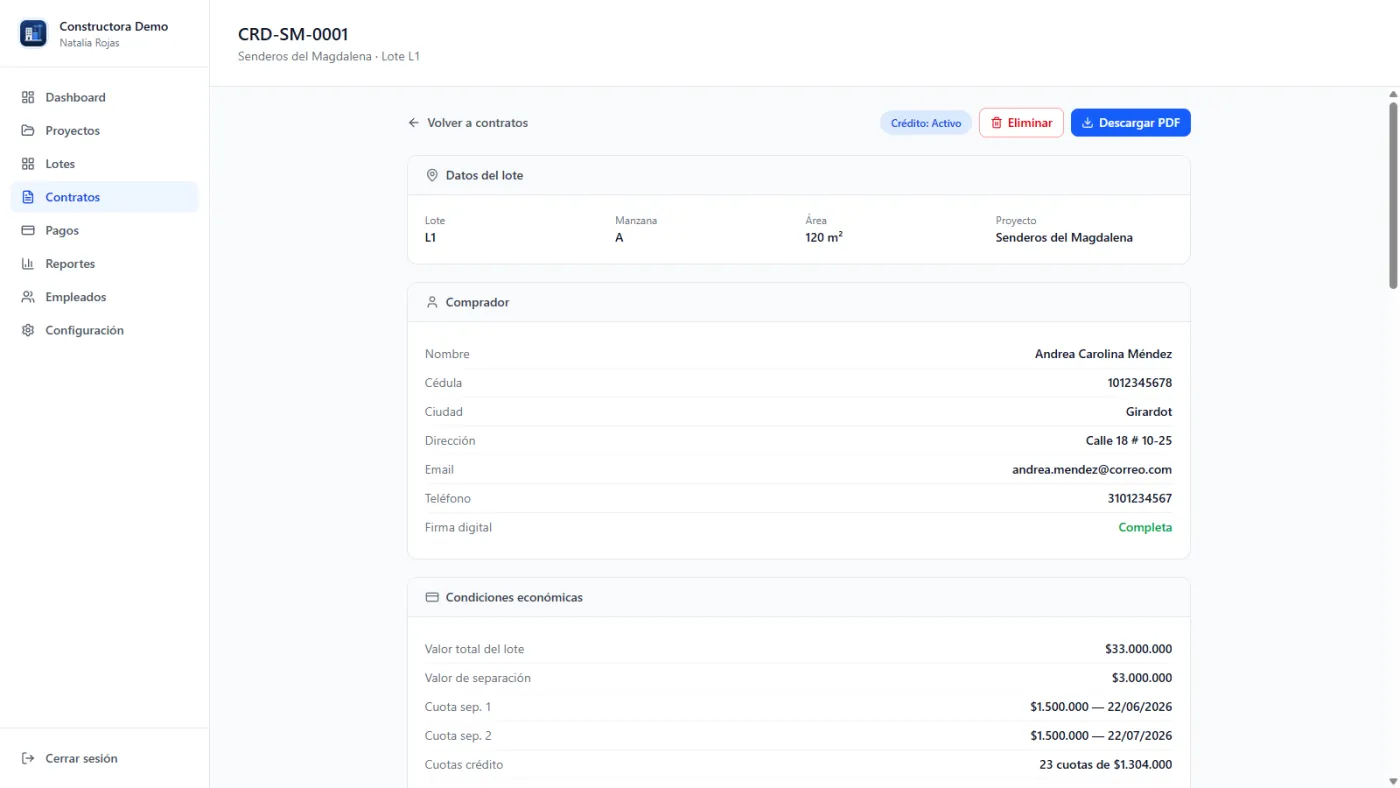Image resolution: width=1400 pixels, height=788 pixels.
Task: Click the Completa digital signature status
Action: click(1145, 528)
